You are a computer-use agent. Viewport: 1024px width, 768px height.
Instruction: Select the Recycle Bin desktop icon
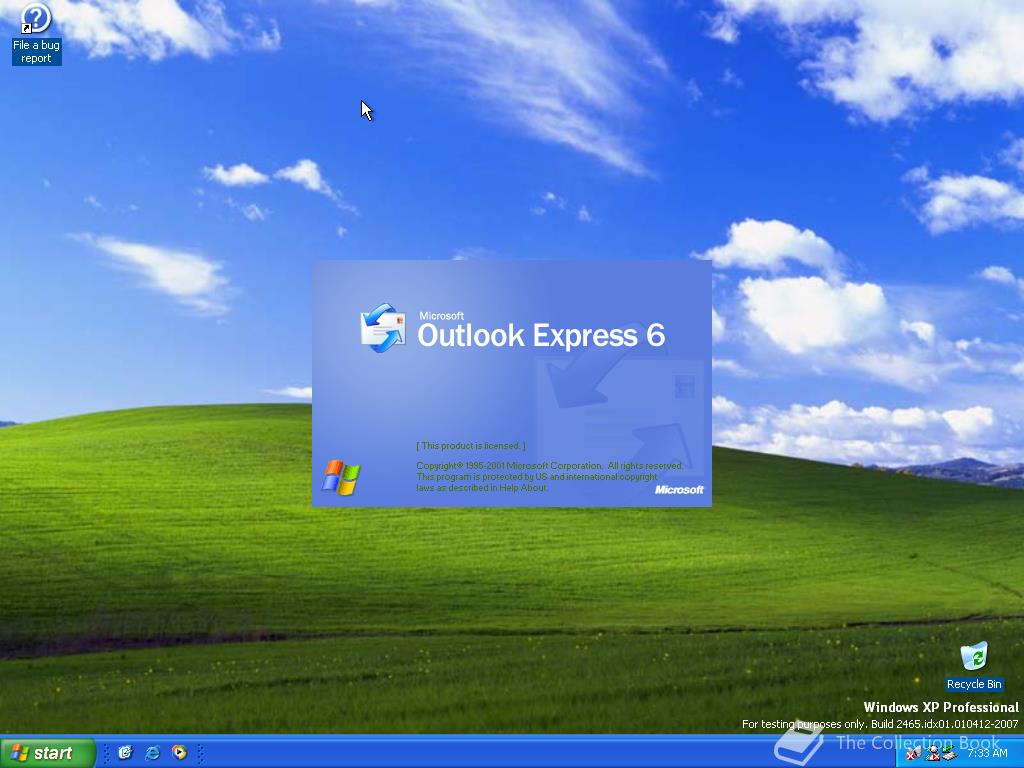[x=974, y=666]
